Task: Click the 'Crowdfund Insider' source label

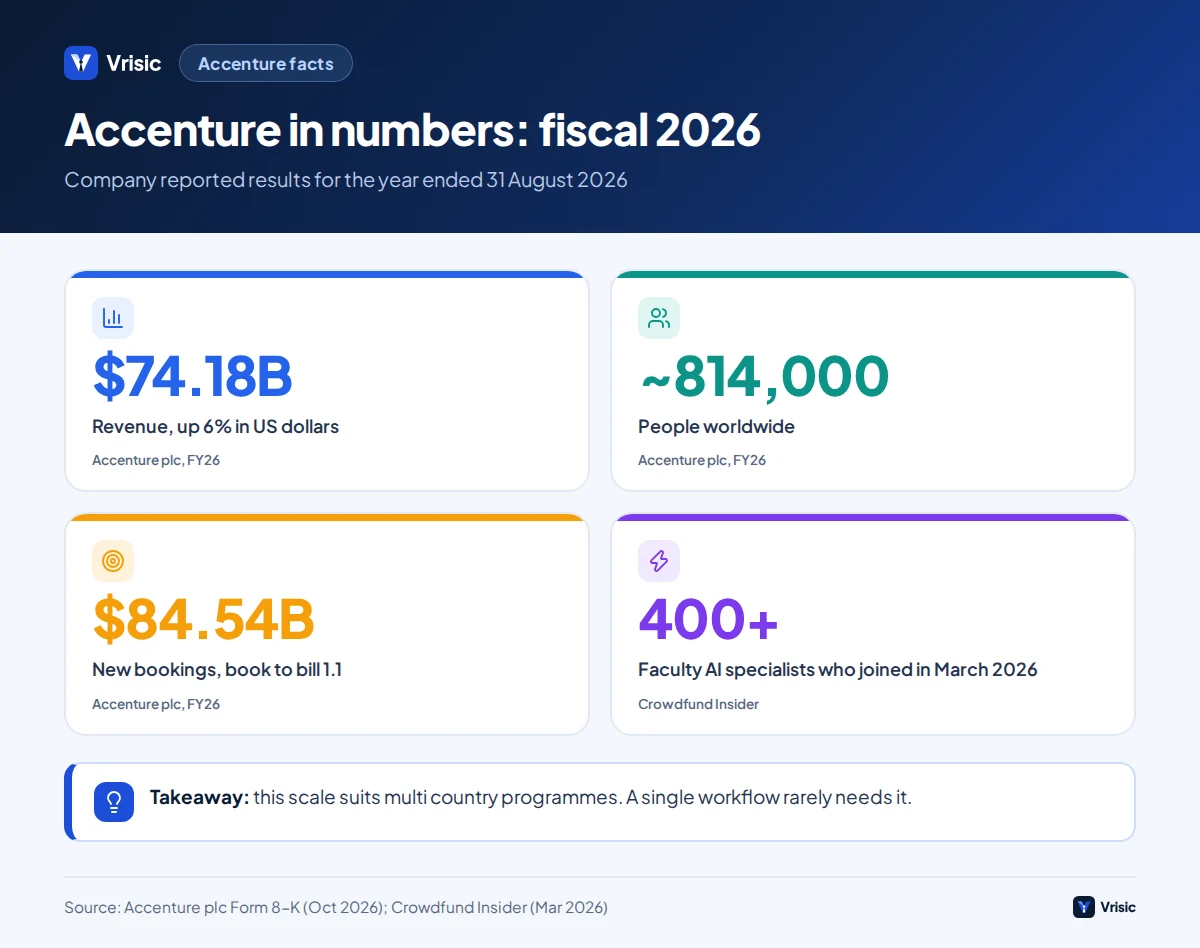Action: pyautogui.click(x=699, y=704)
